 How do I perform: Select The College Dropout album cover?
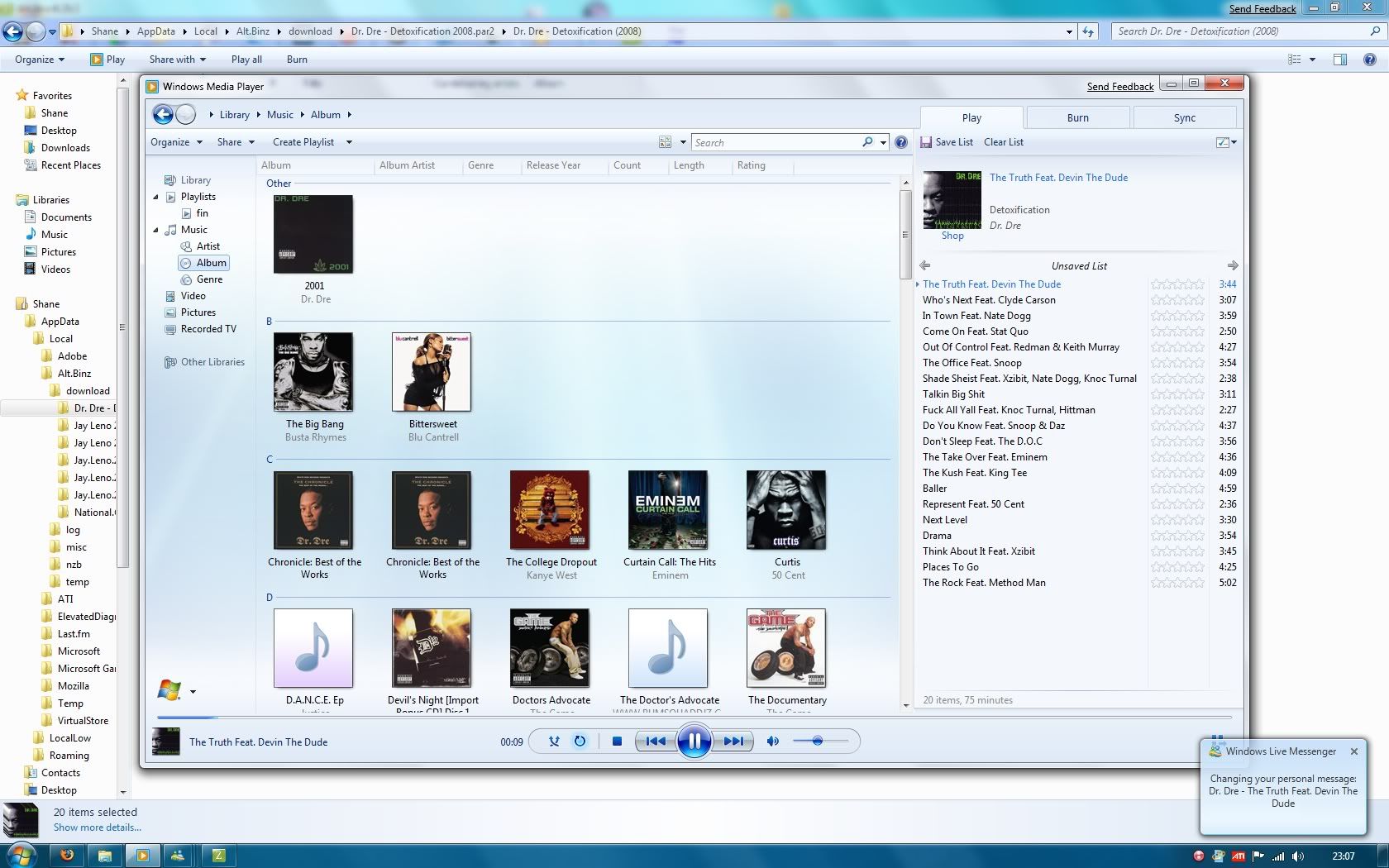click(550, 510)
